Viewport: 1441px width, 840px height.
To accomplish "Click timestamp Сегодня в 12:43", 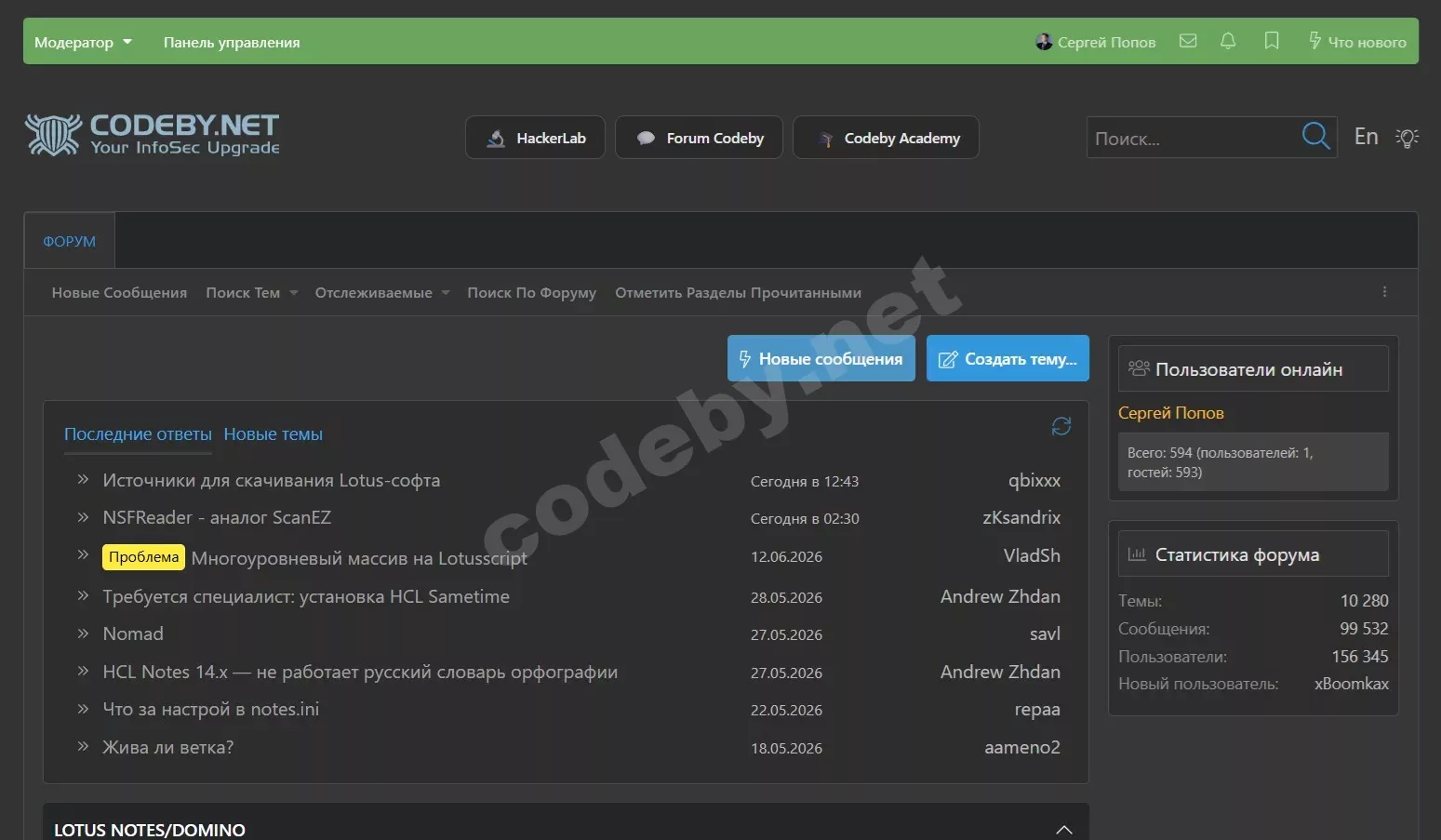I will [805, 481].
